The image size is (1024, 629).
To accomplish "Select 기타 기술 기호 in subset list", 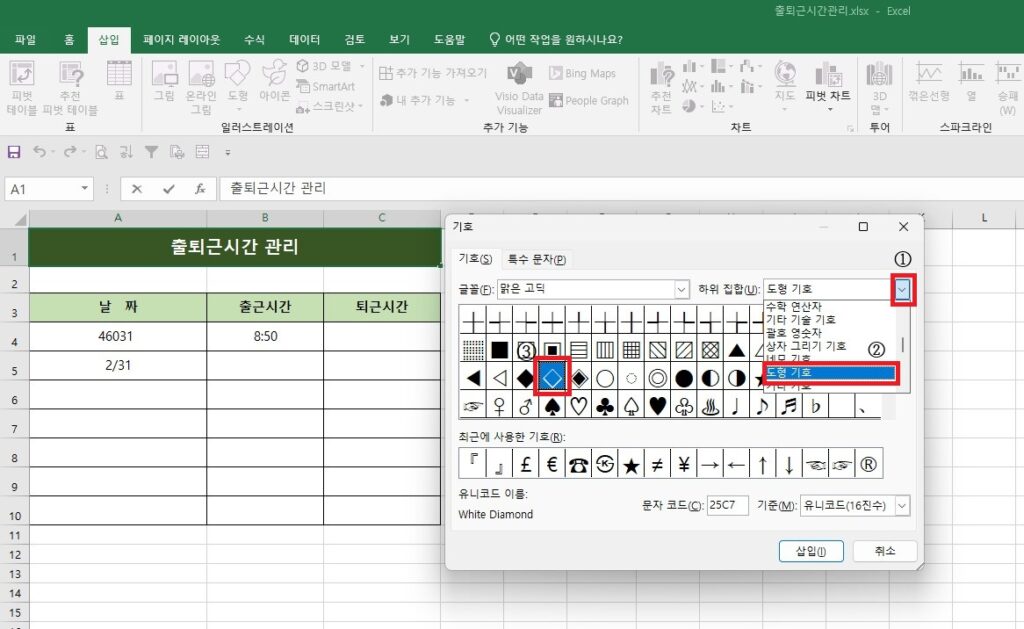I will [801, 319].
